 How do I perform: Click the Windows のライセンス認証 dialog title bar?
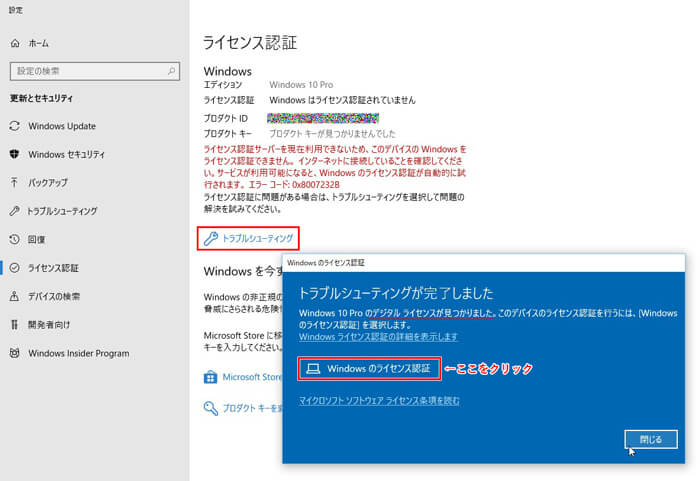[x=483, y=263]
